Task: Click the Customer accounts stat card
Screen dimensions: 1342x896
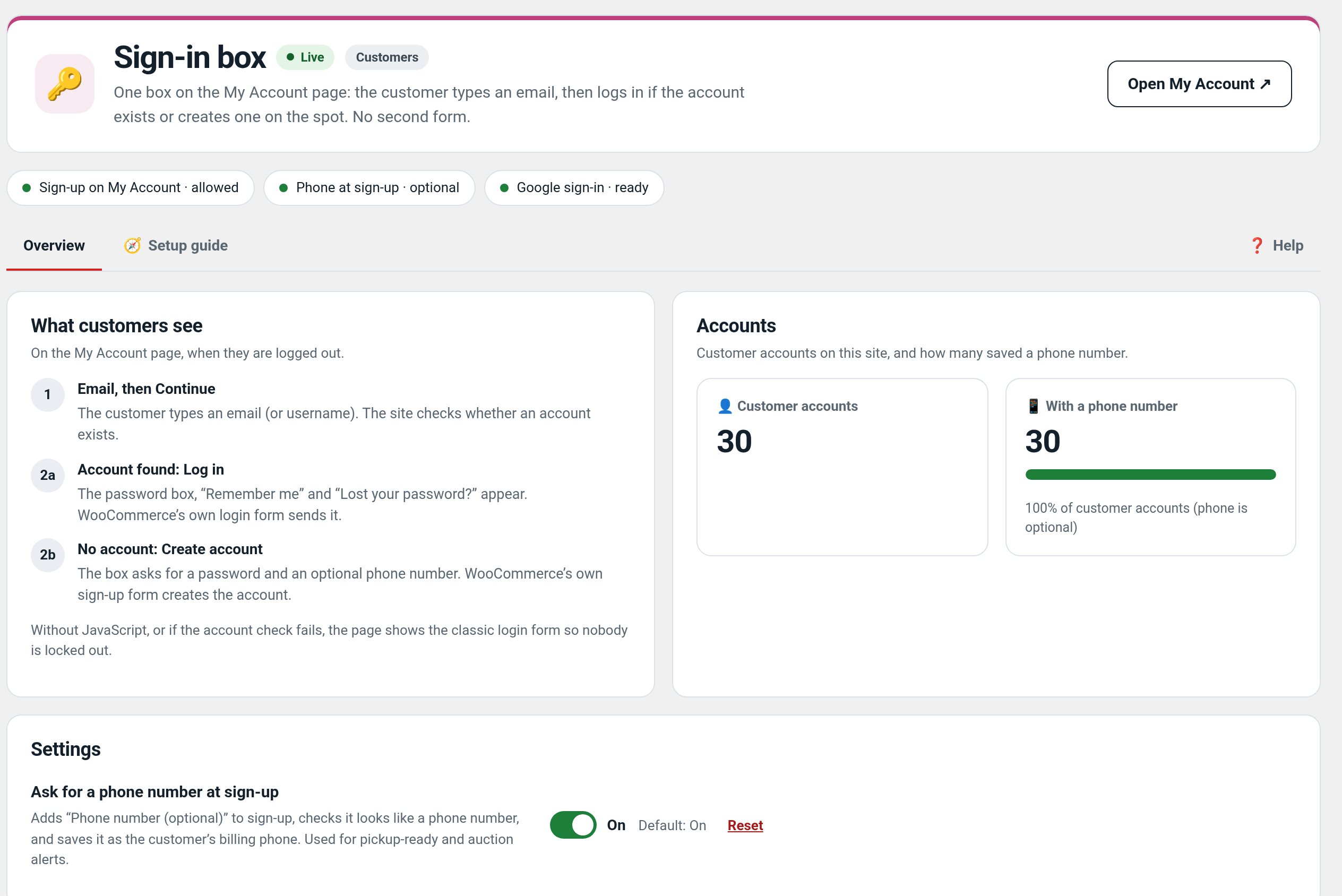Action: point(842,467)
